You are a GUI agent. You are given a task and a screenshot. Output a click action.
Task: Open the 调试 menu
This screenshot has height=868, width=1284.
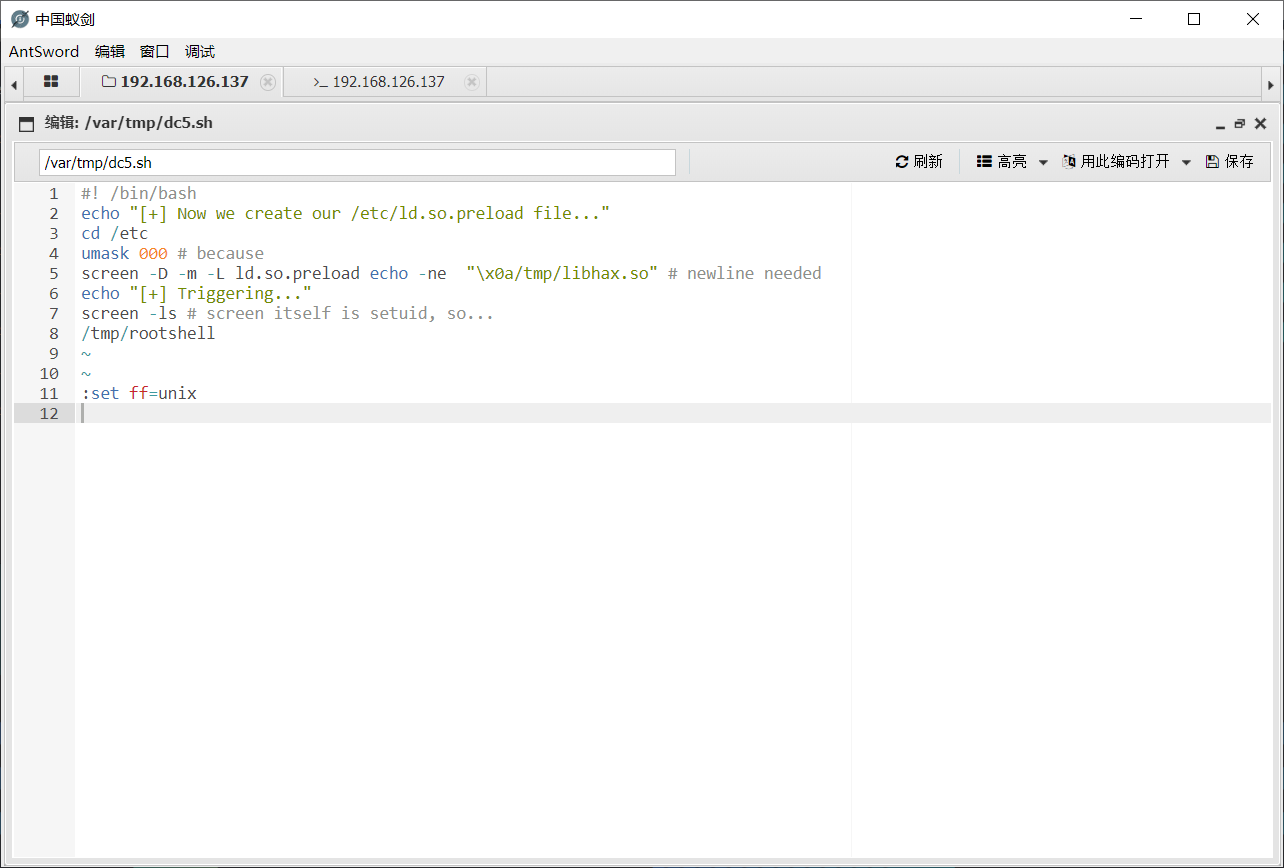200,52
